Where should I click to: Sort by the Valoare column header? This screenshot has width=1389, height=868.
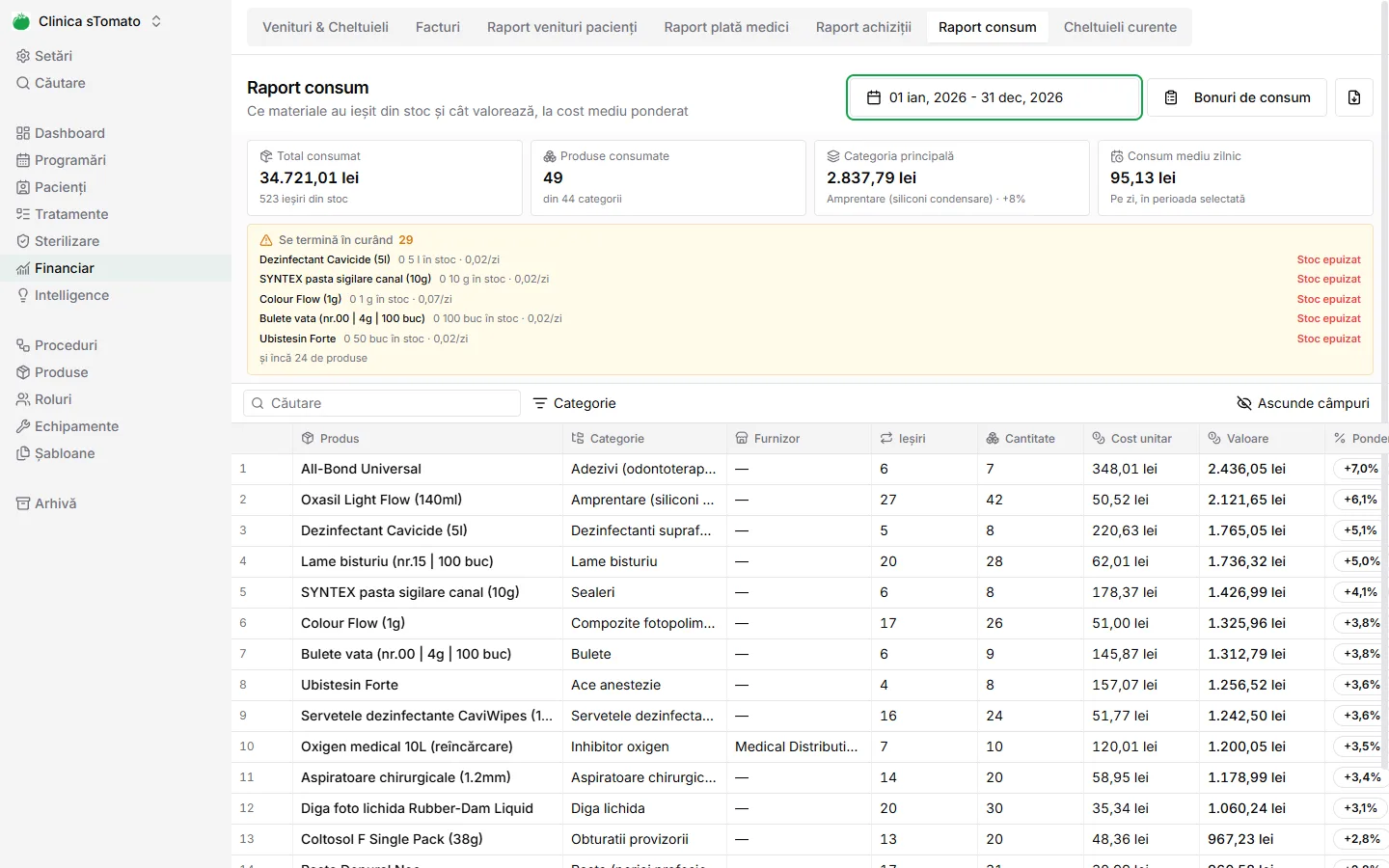coord(1262,438)
